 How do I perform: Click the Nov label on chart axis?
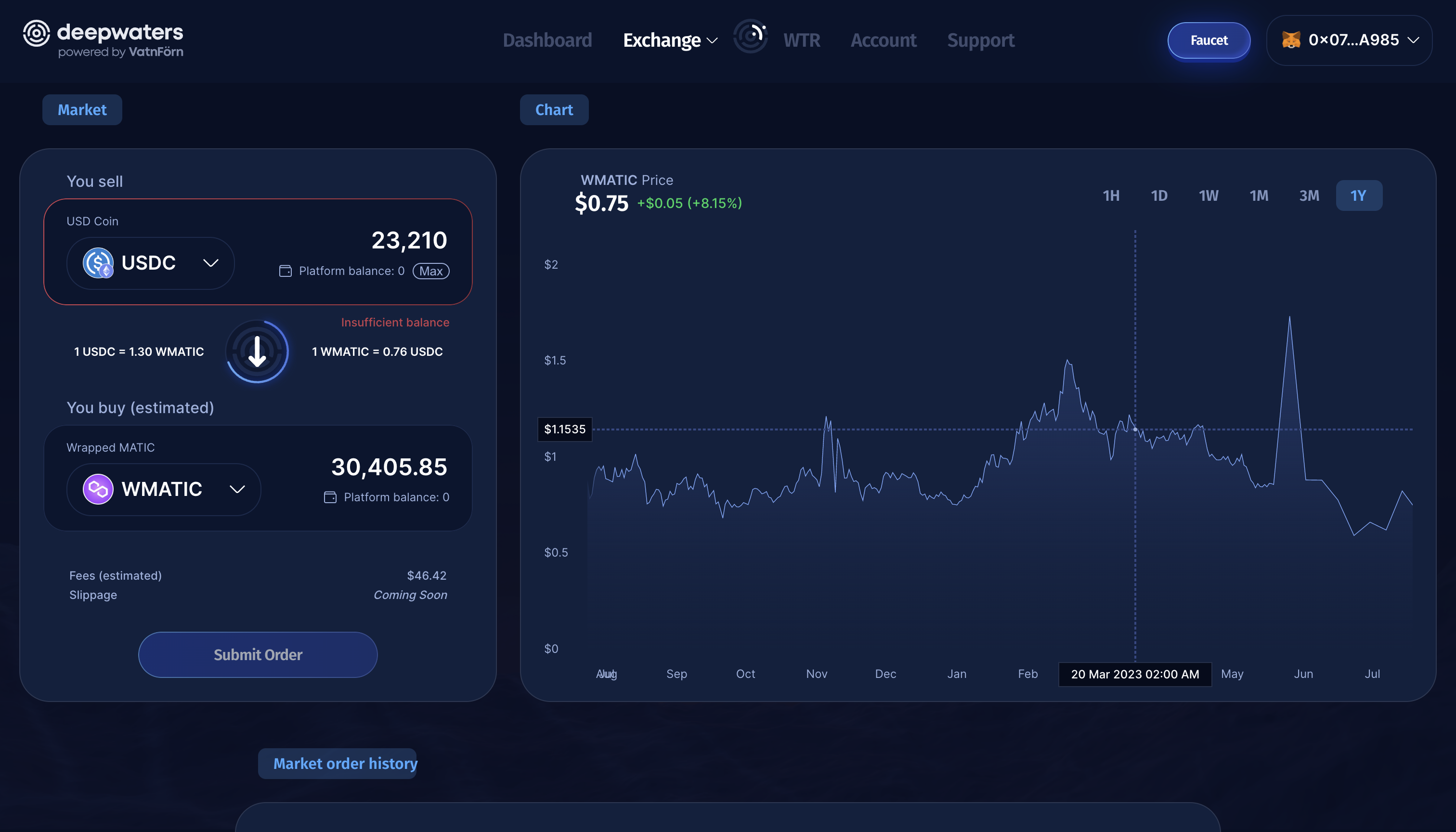tap(817, 674)
